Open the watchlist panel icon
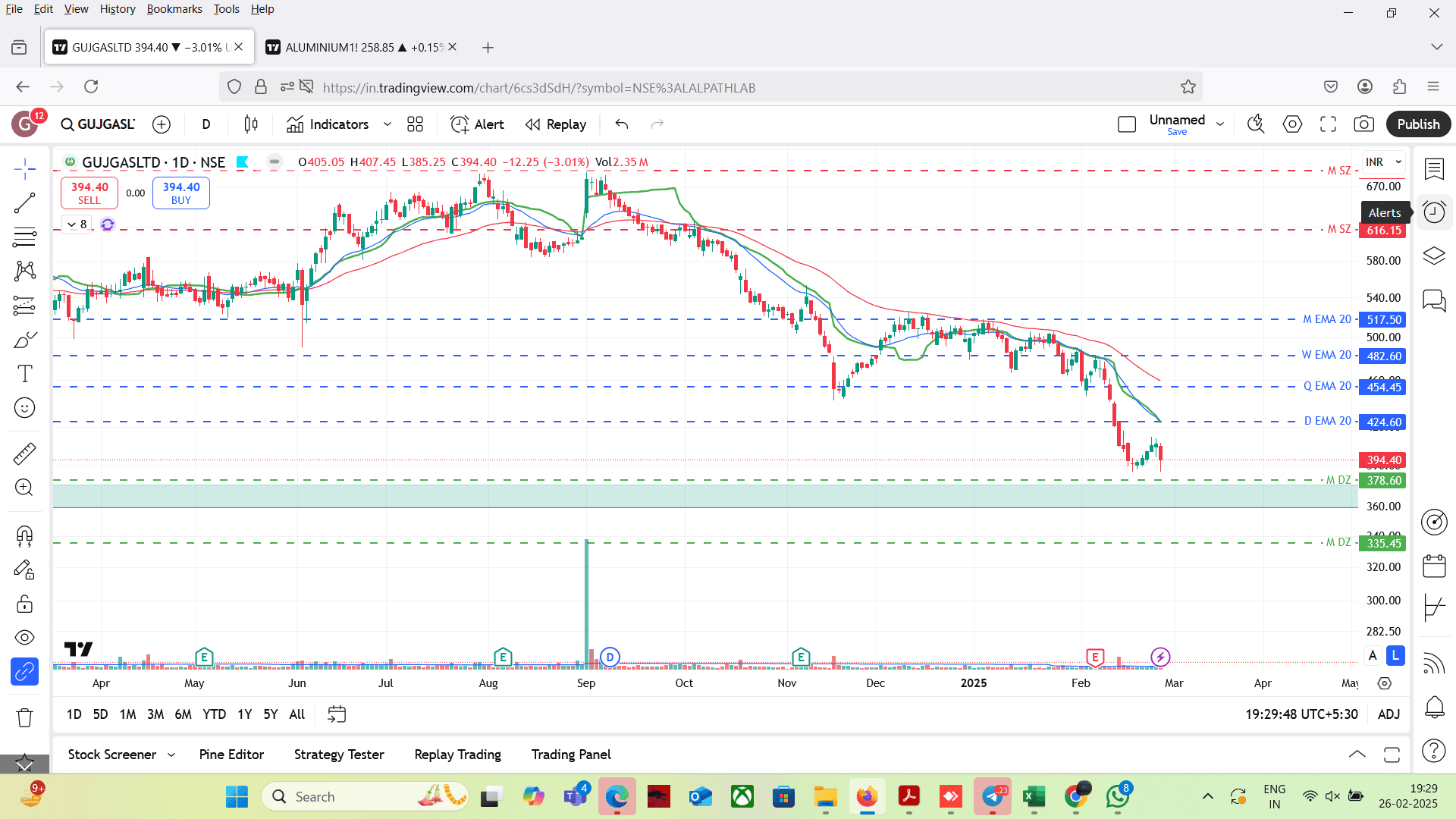The width and height of the screenshot is (1456, 819). [1433, 169]
